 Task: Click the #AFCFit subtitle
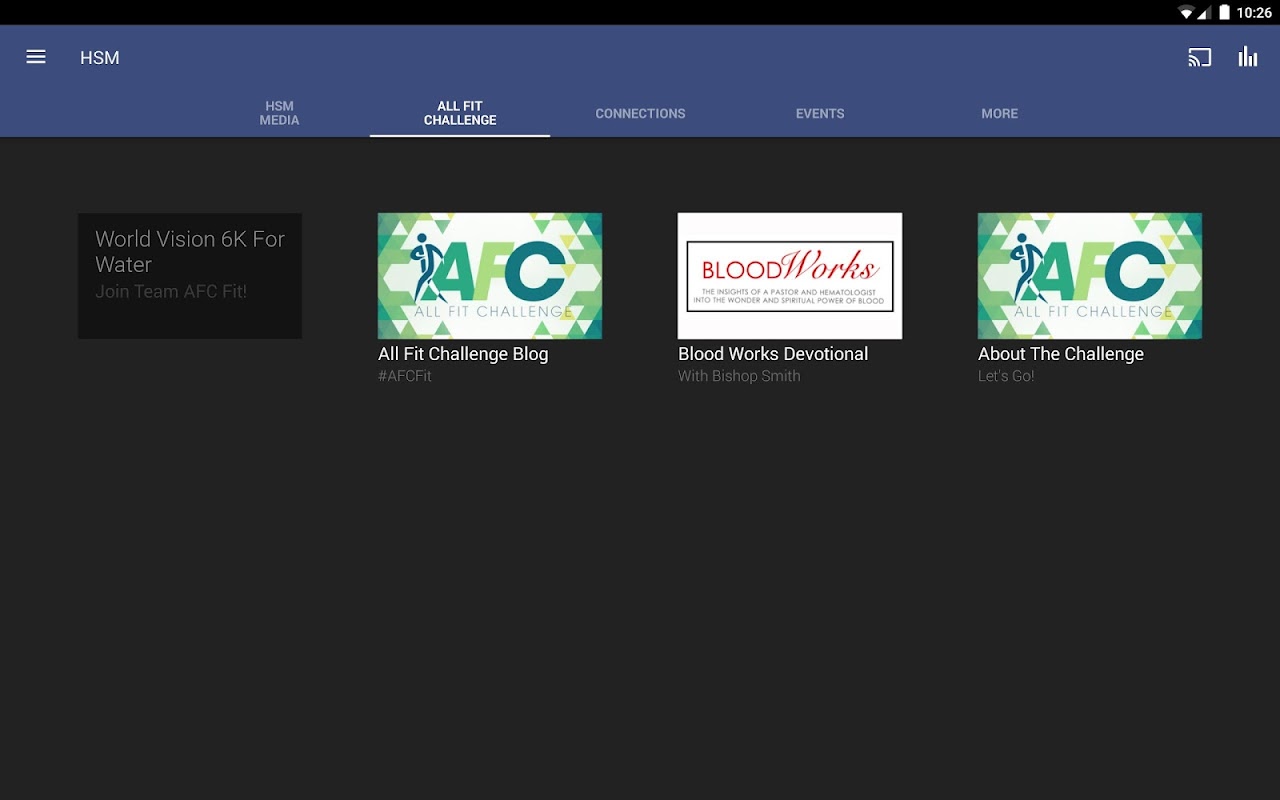[x=405, y=376]
